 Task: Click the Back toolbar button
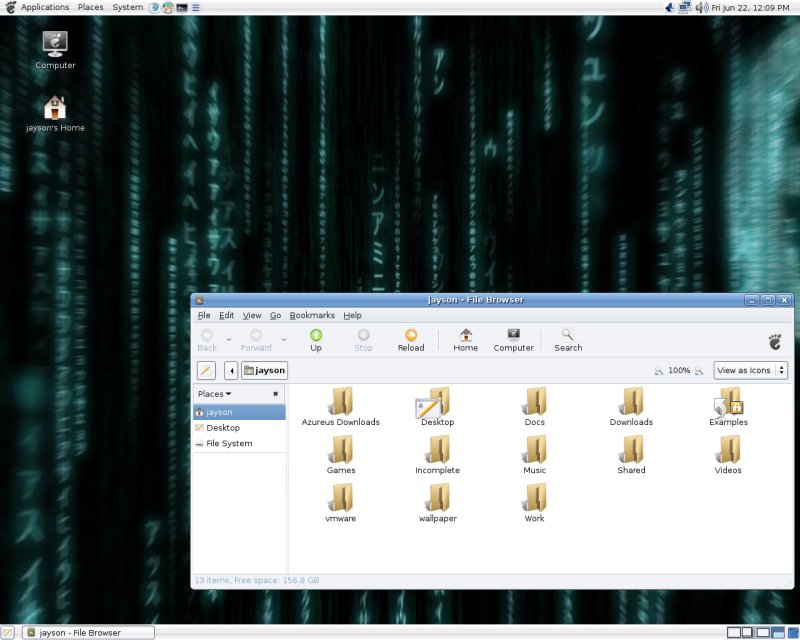[207, 340]
